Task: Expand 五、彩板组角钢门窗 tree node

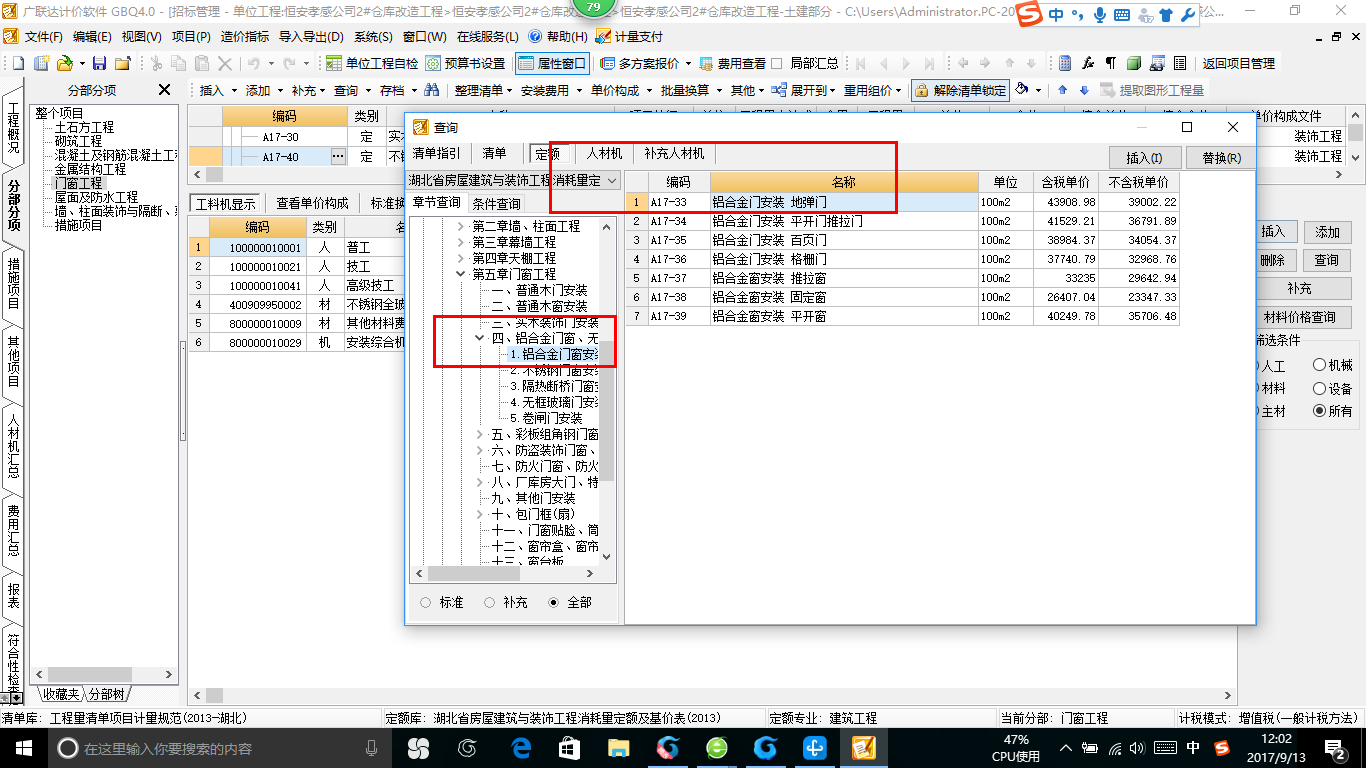Action: coord(480,434)
